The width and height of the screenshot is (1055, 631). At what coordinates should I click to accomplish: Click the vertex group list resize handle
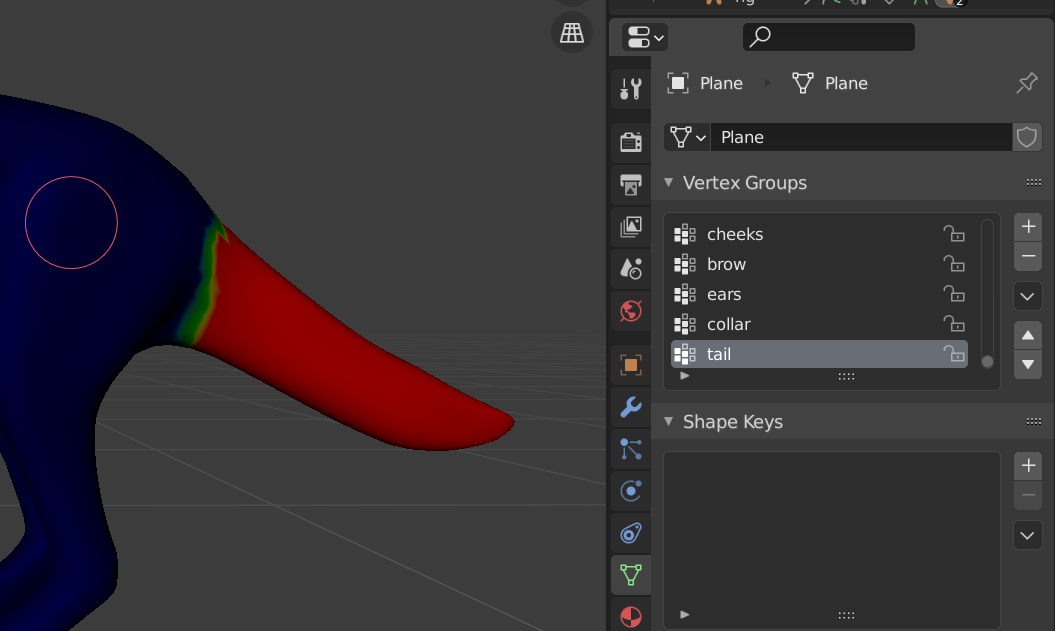click(846, 377)
